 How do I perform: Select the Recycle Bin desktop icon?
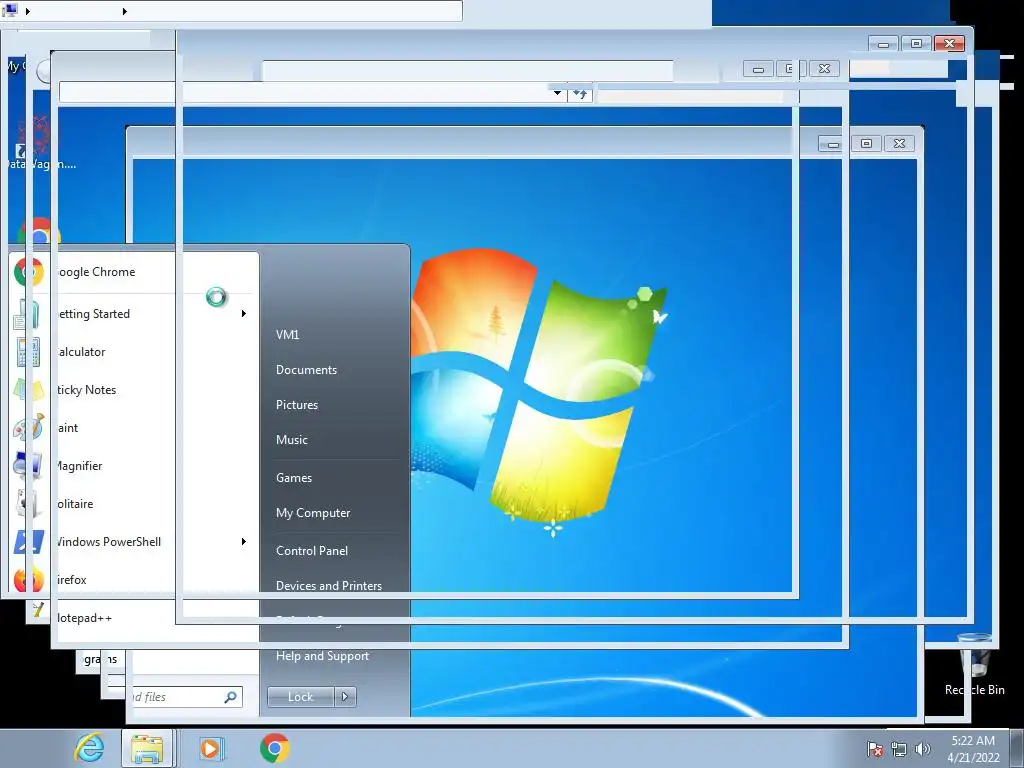(974, 665)
